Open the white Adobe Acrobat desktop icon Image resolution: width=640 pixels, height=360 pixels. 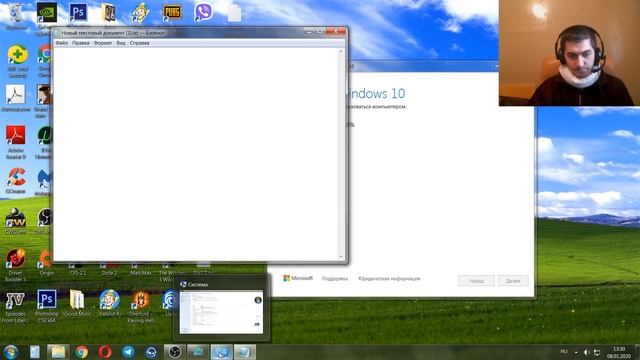[x=16, y=98]
